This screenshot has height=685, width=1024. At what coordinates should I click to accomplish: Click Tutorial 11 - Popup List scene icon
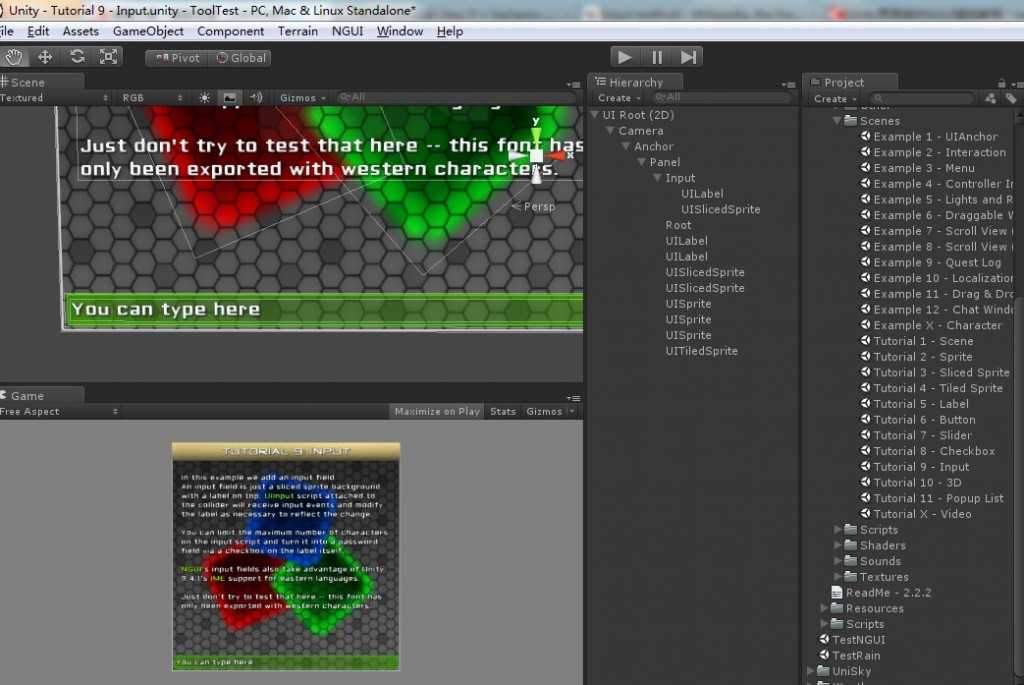tap(865, 498)
